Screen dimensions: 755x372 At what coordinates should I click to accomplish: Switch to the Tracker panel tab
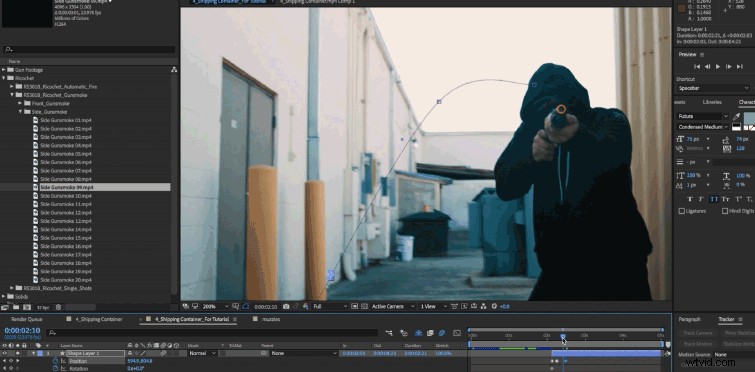(726, 319)
